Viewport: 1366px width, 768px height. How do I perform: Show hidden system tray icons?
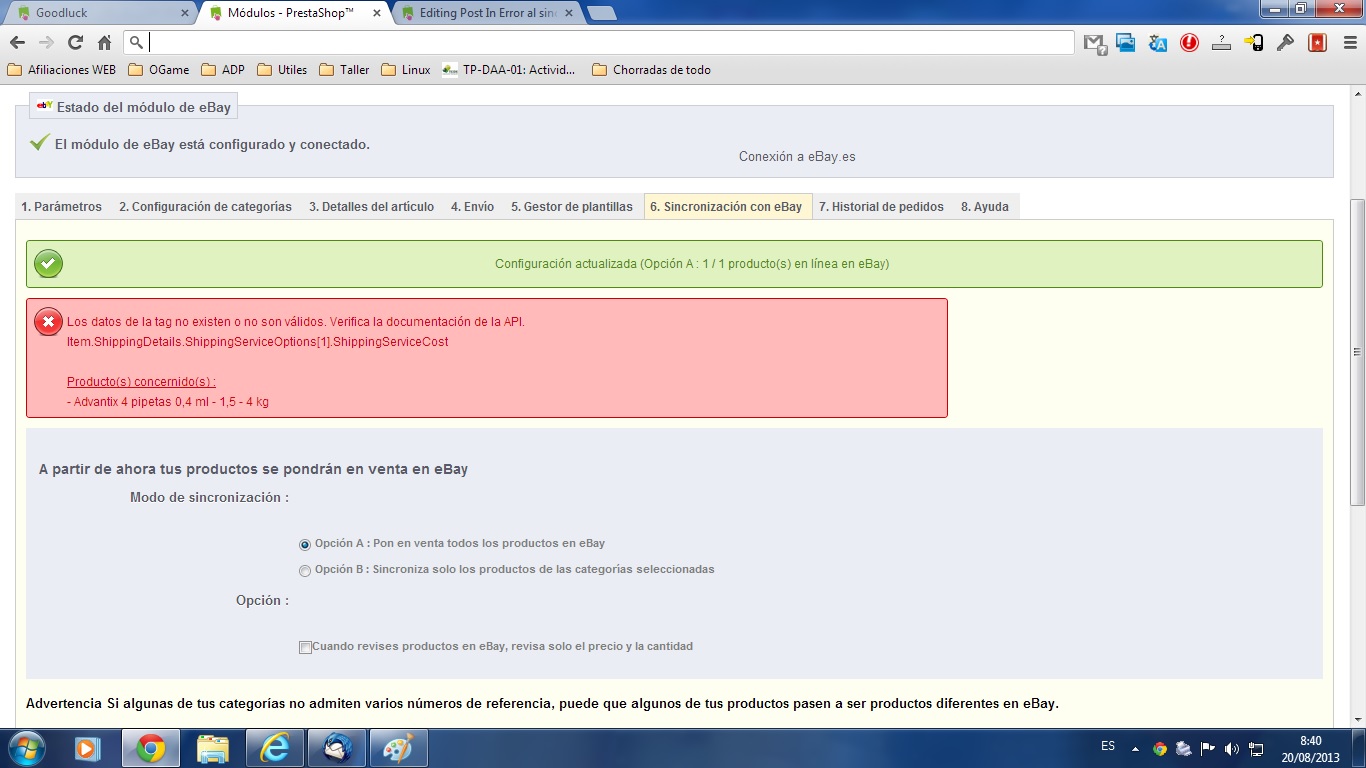point(1135,748)
